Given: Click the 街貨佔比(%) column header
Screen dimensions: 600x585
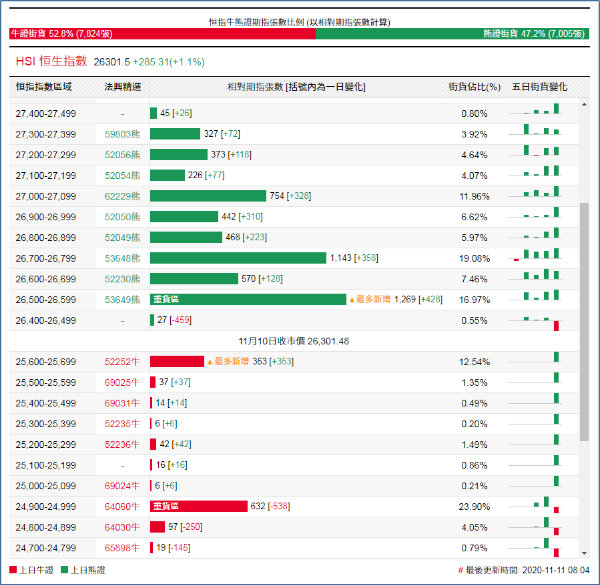Looking at the screenshot, I should click(474, 87).
